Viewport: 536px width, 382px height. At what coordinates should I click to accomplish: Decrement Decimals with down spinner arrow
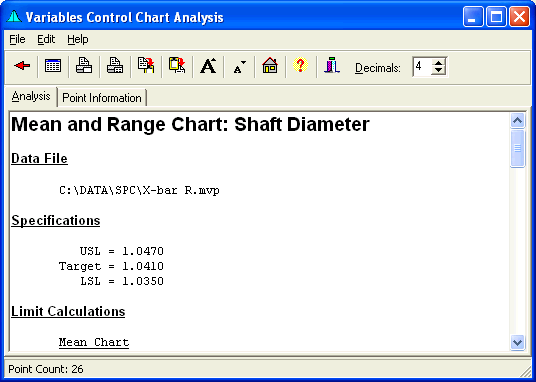pyautogui.click(x=438, y=71)
